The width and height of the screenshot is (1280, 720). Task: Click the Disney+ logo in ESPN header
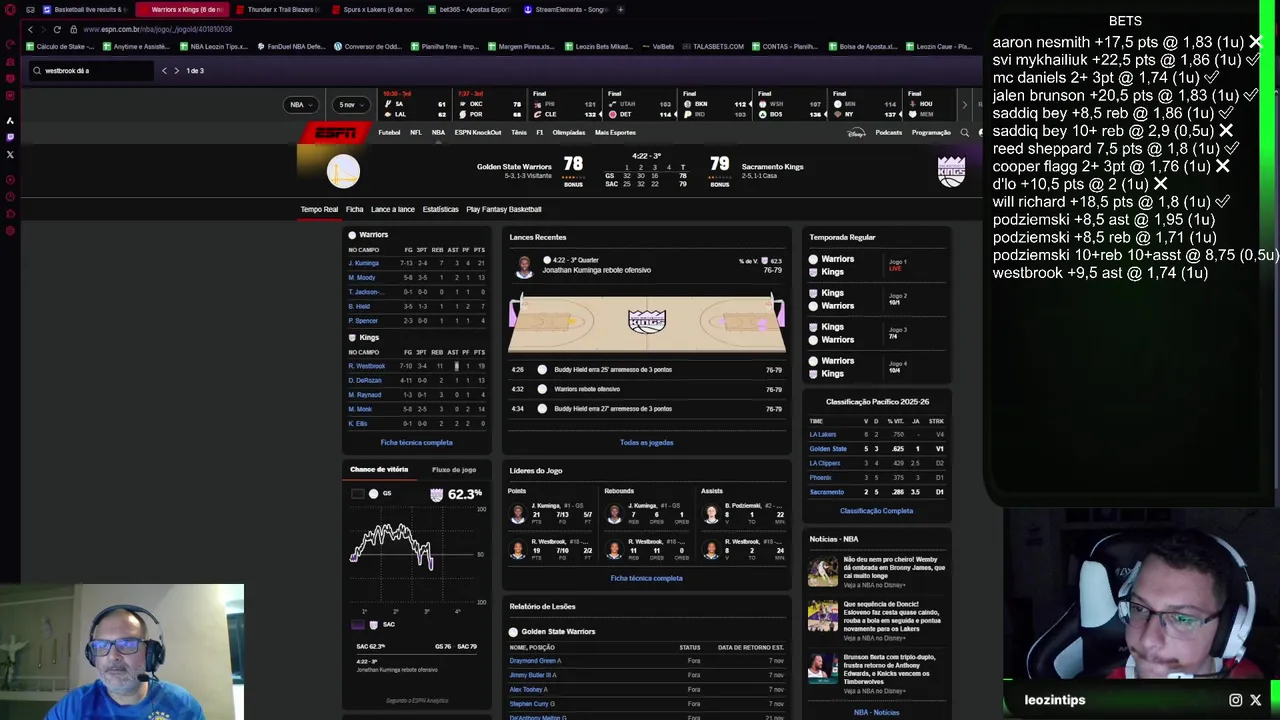[857, 133]
